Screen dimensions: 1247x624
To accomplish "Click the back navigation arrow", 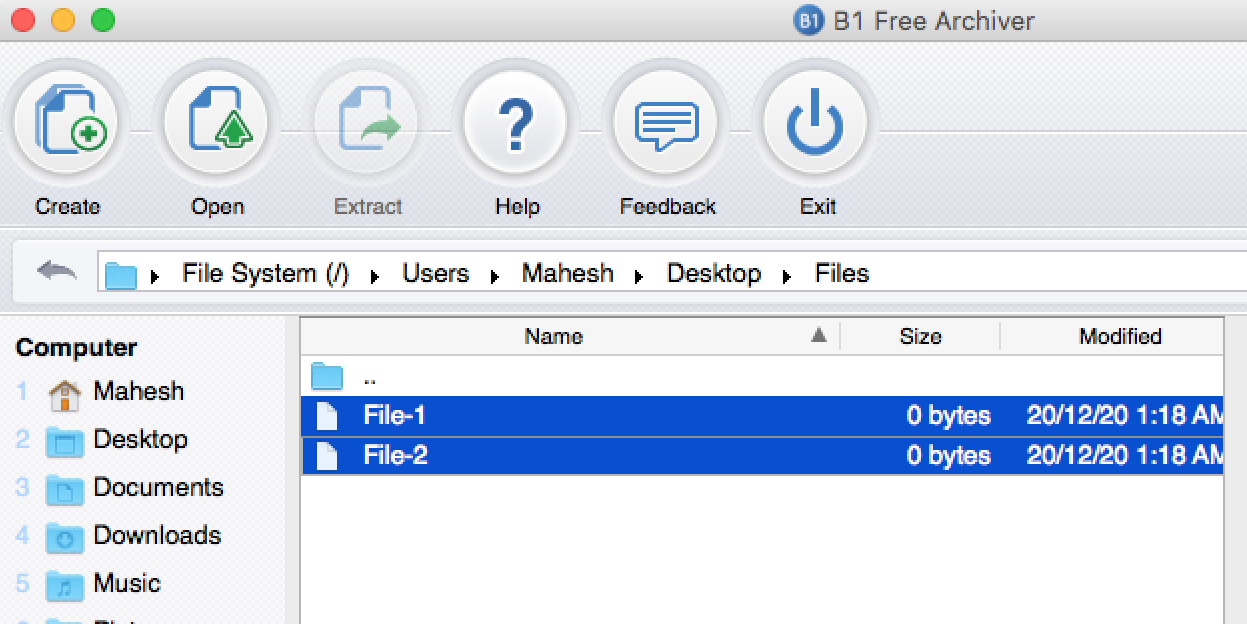I will (x=57, y=270).
